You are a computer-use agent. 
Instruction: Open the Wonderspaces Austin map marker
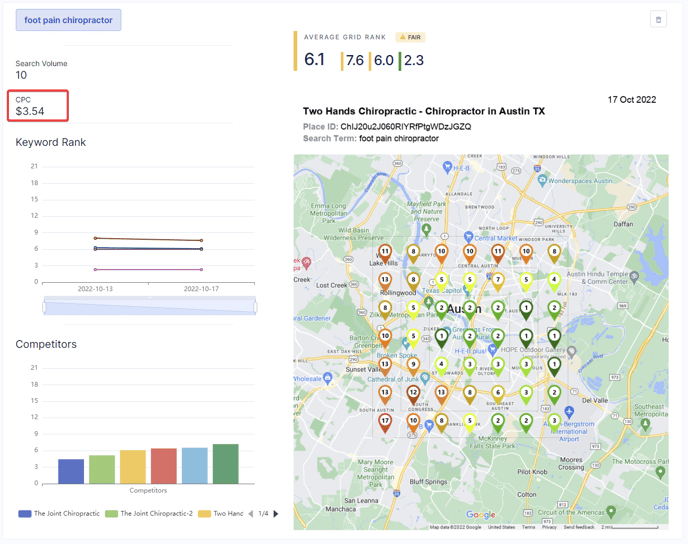pyautogui.click(x=541, y=182)
